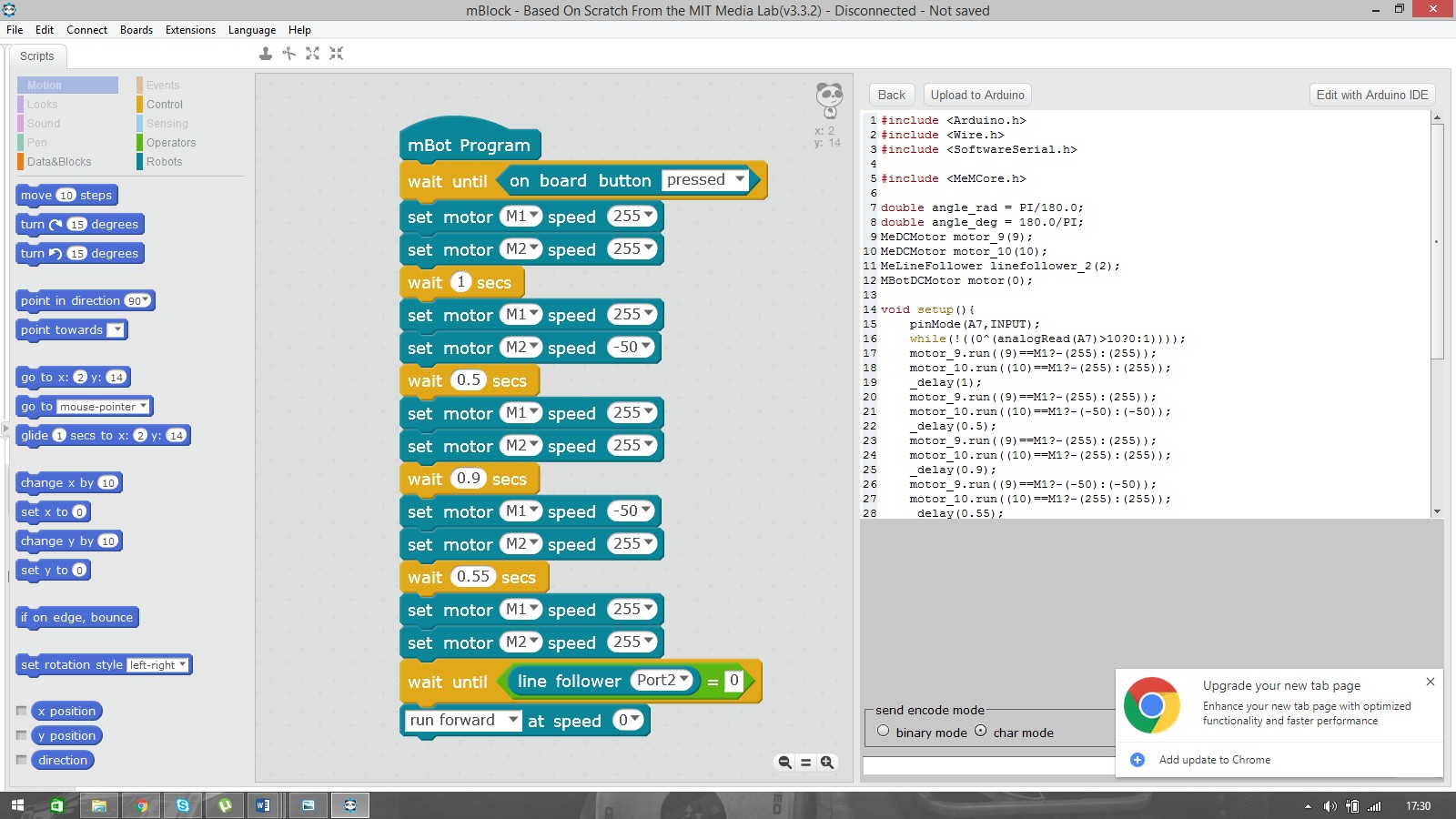Screen dimensions: 1456x819
Task: Click the Chrome logo in notification
Action: click(x=1152, y=705)
